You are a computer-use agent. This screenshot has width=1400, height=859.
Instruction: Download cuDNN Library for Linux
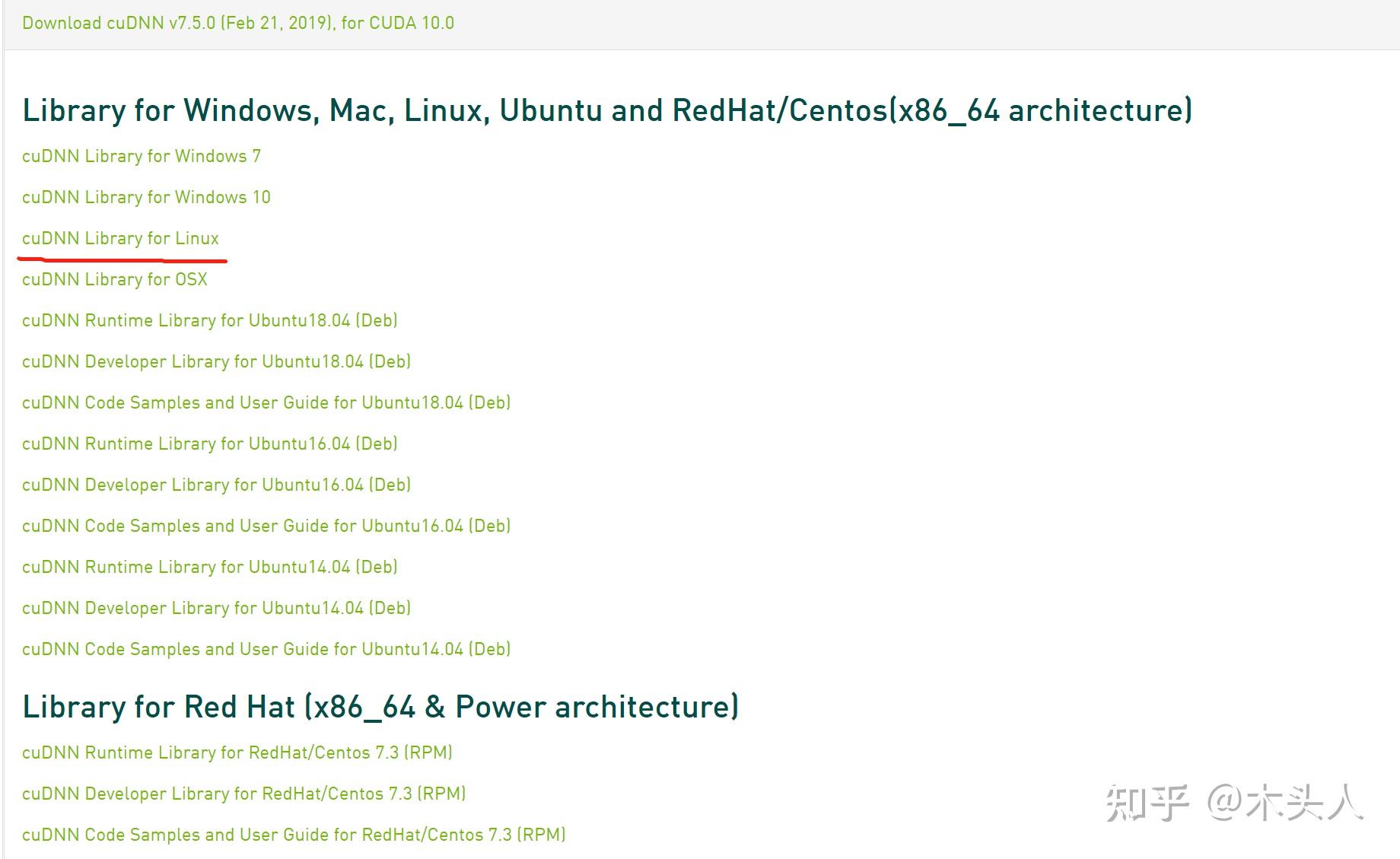(120, 238)
